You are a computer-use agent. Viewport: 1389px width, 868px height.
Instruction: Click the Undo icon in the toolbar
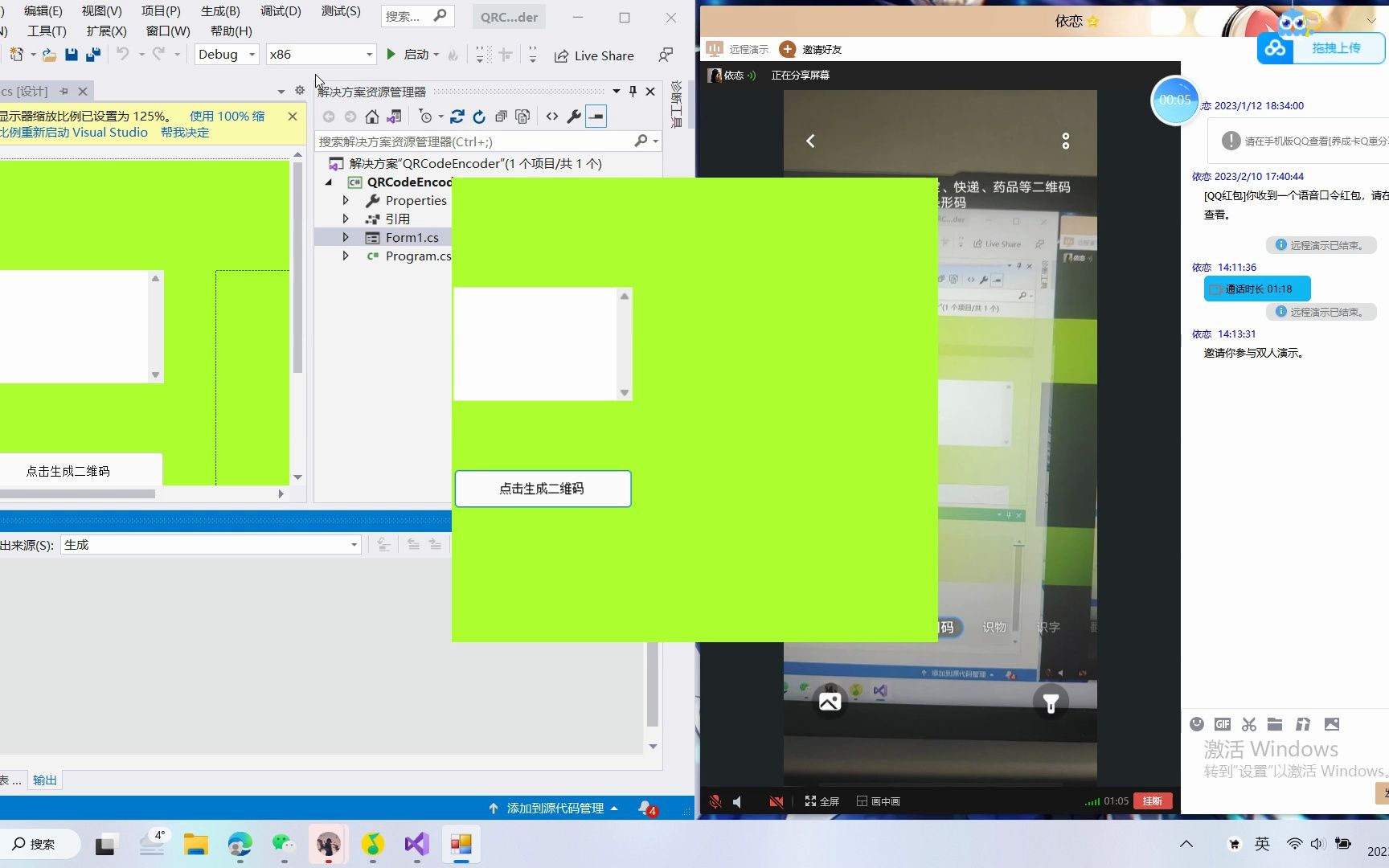click(122, 54)
